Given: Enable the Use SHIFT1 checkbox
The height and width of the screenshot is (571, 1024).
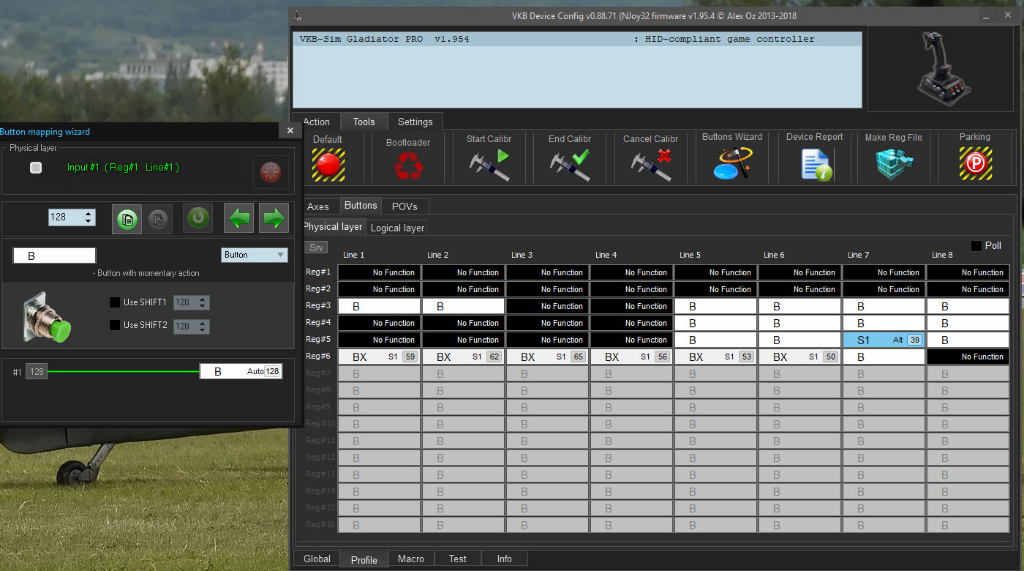Looking at the screenshot, I should pyautogui.click(x=115, y=302).
